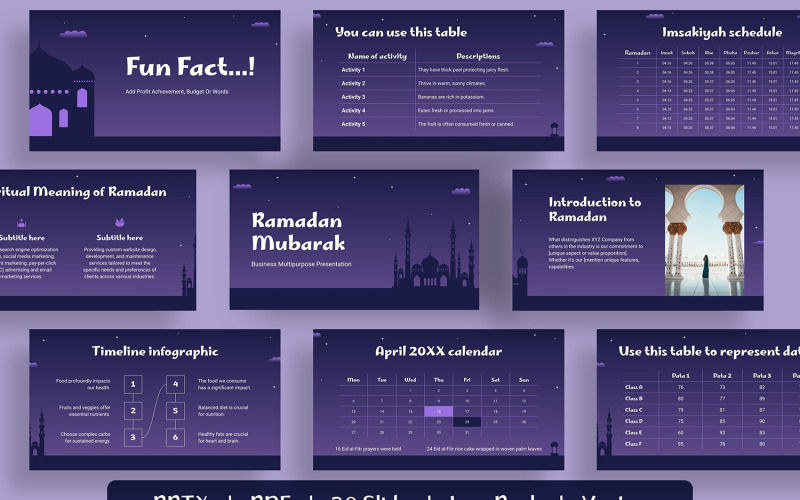This screenshot has width=800, height=500.
Task: Click the "Activity 4" table row label
Action: click(x=353, y=111)
